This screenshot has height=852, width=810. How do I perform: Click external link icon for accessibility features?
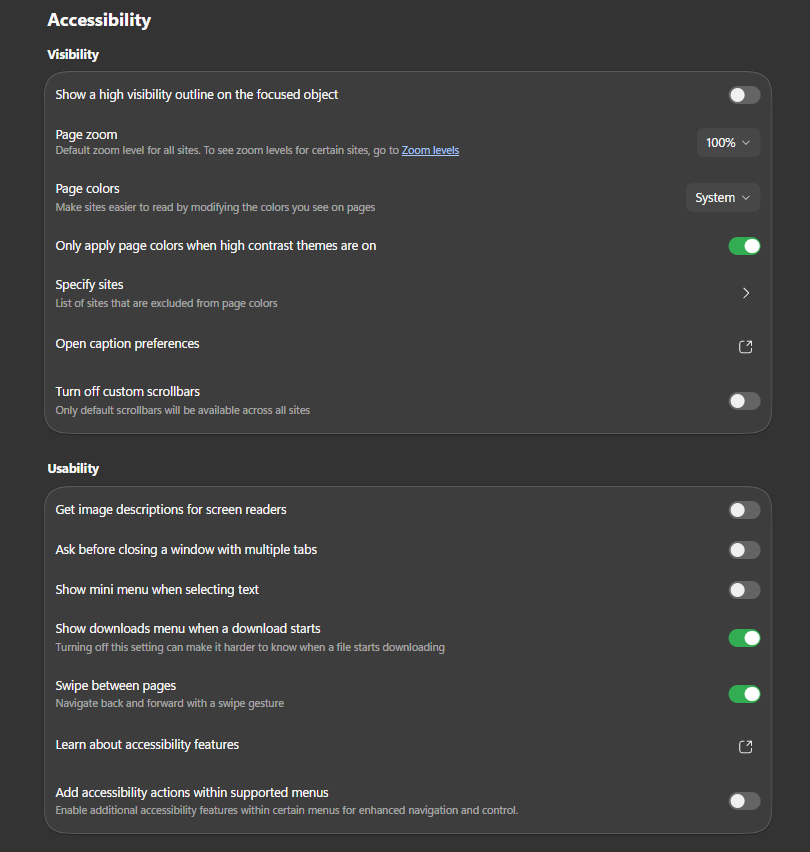[x=745, y=747]
